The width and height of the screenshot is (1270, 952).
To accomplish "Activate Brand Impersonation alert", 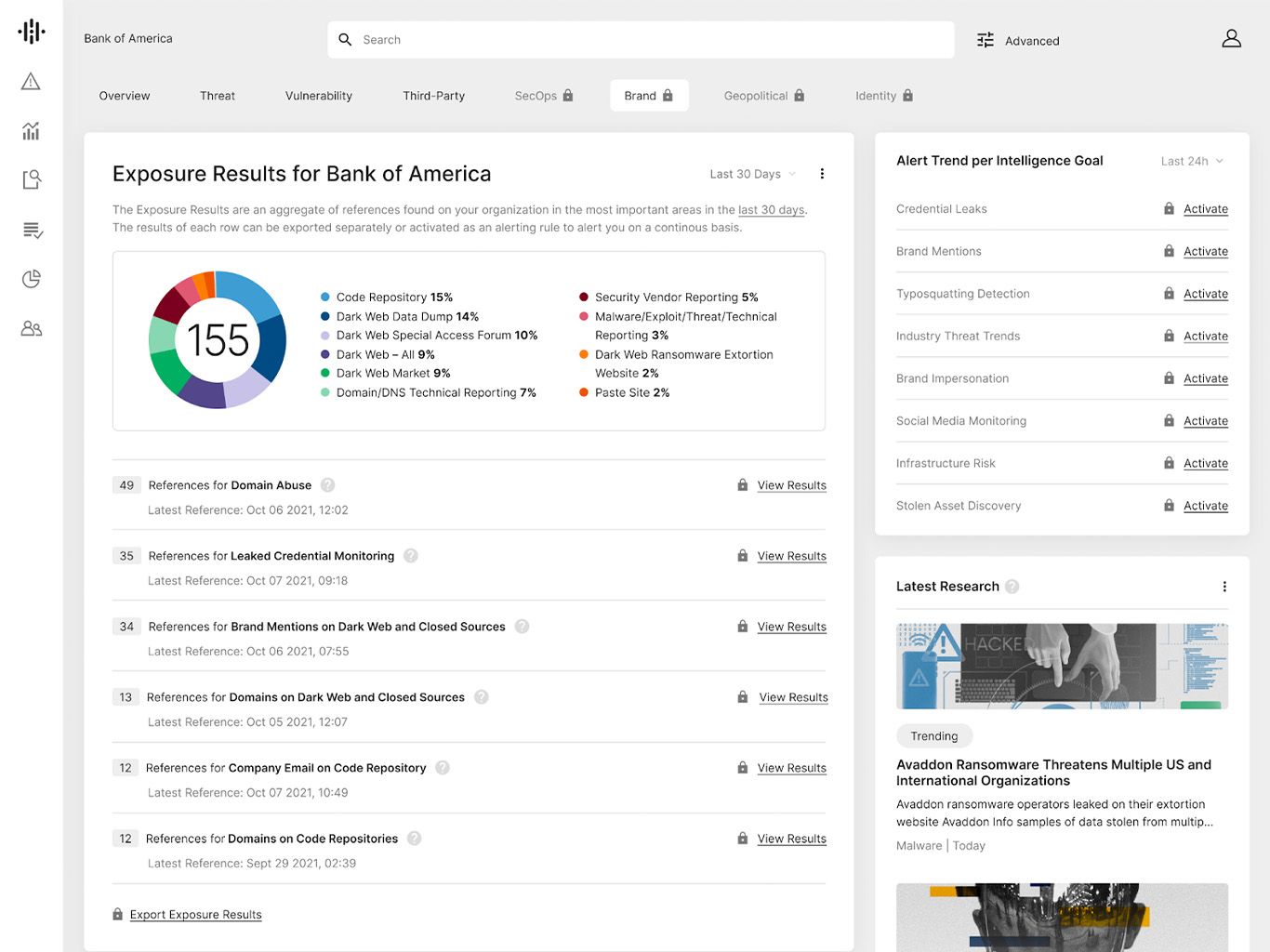I will pos(1206,378).
